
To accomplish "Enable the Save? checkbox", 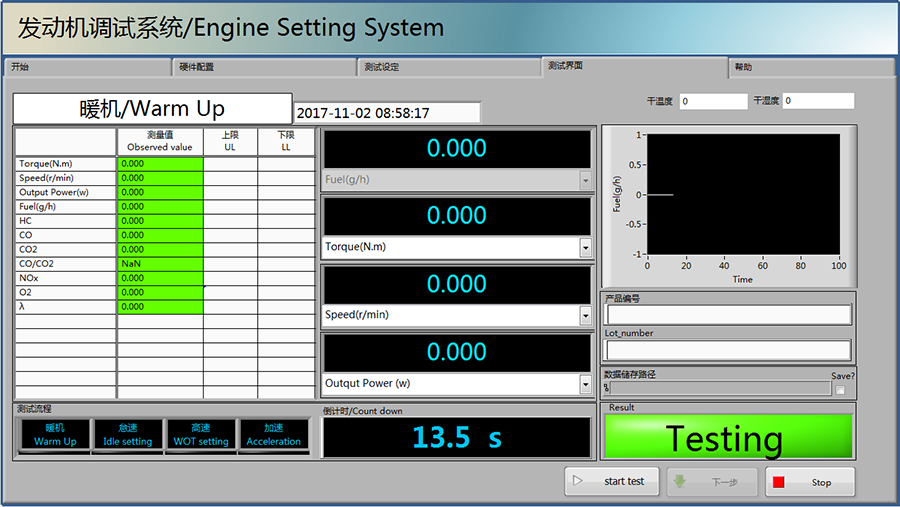I will point(840,389).
